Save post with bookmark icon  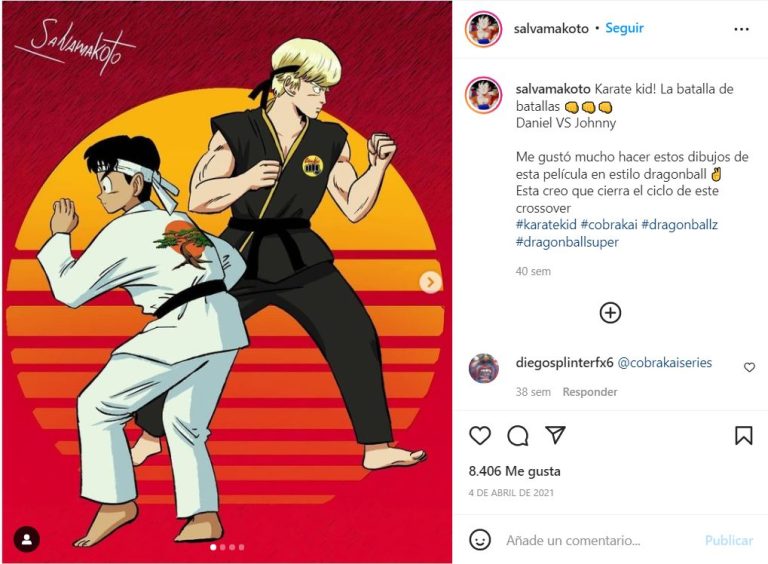[744, 435]
